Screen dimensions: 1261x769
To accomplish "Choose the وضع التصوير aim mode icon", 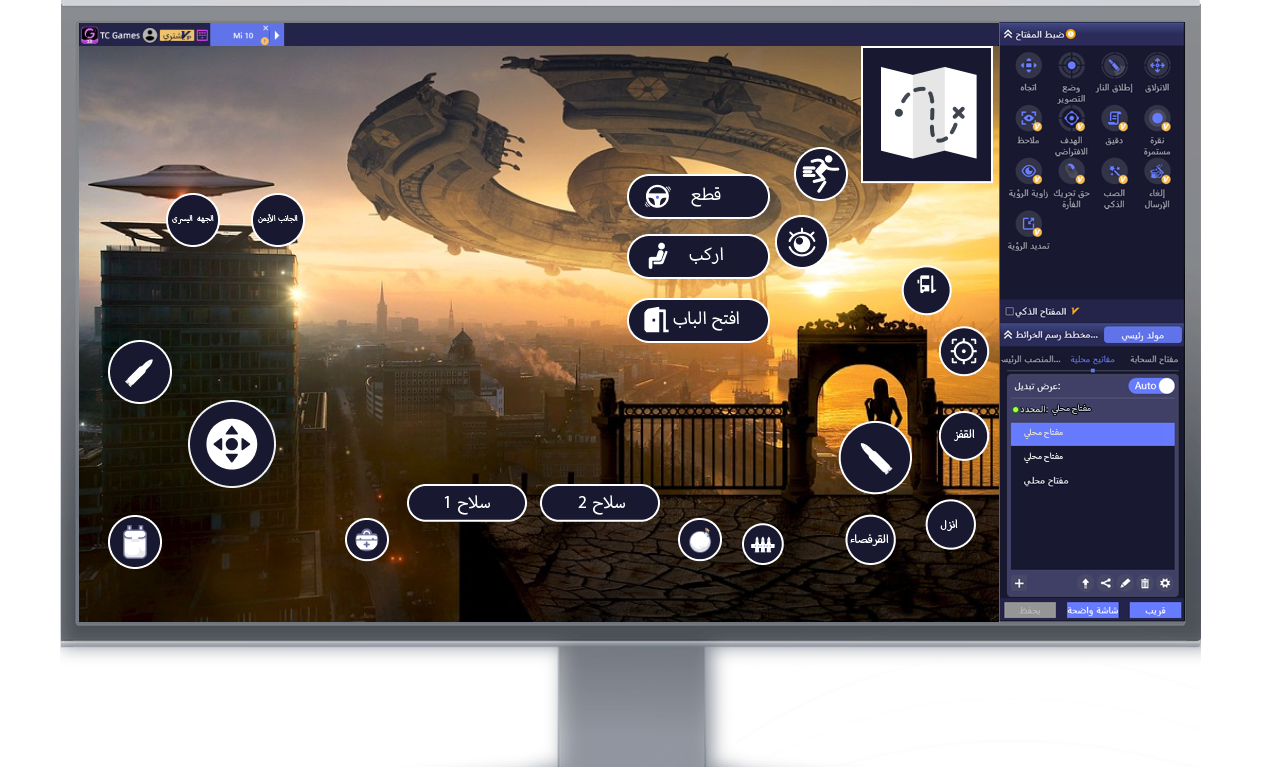I will [x=1071, y=67].
